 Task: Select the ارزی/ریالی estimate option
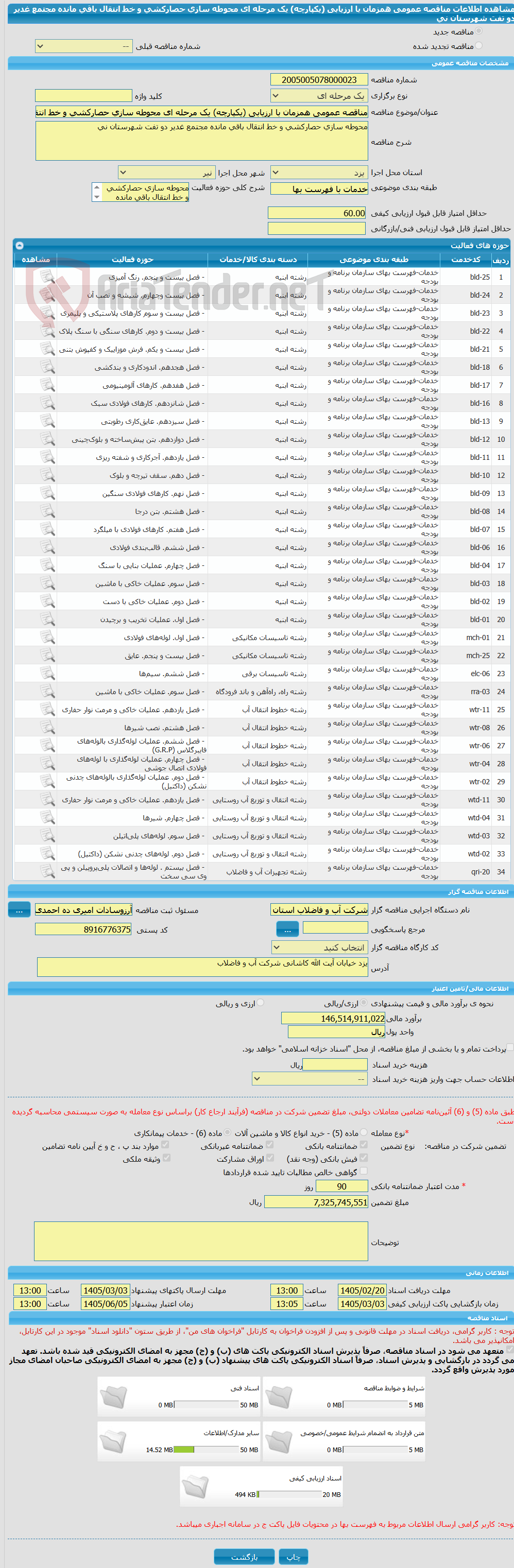(x=364, y=1003)
